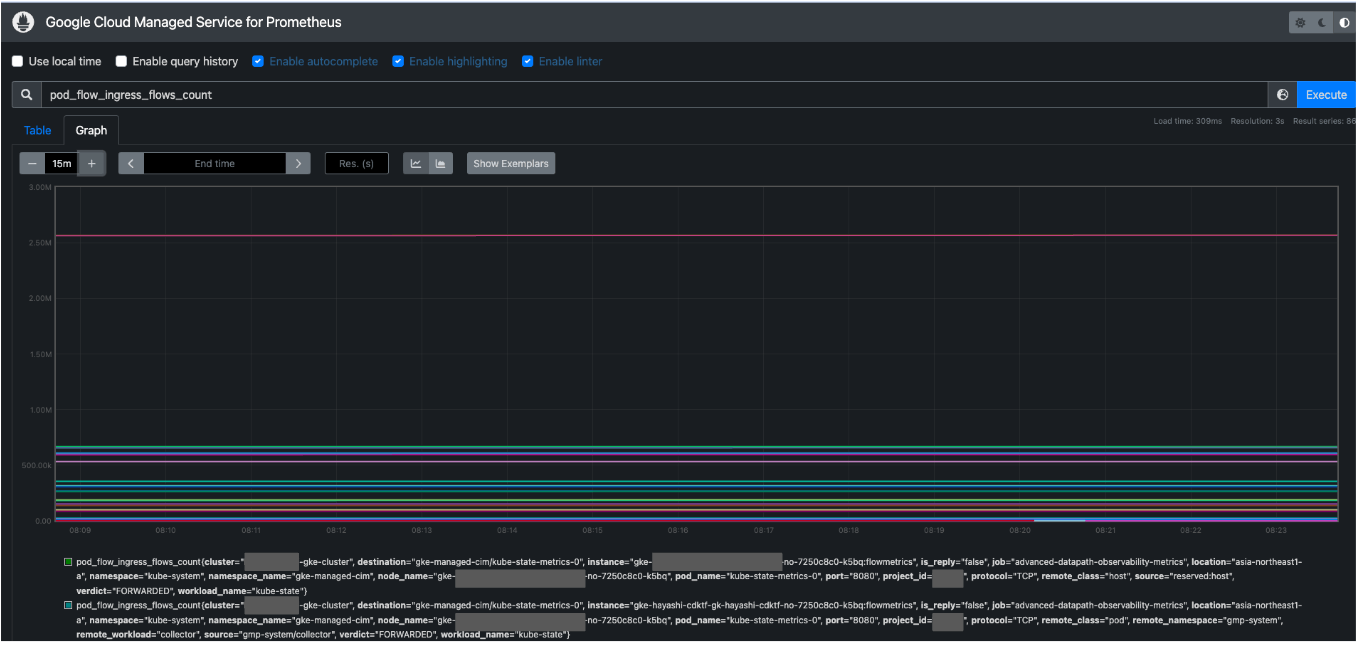Click the 15m range input
1360x645 pixels.
click(x=62, y=163)
